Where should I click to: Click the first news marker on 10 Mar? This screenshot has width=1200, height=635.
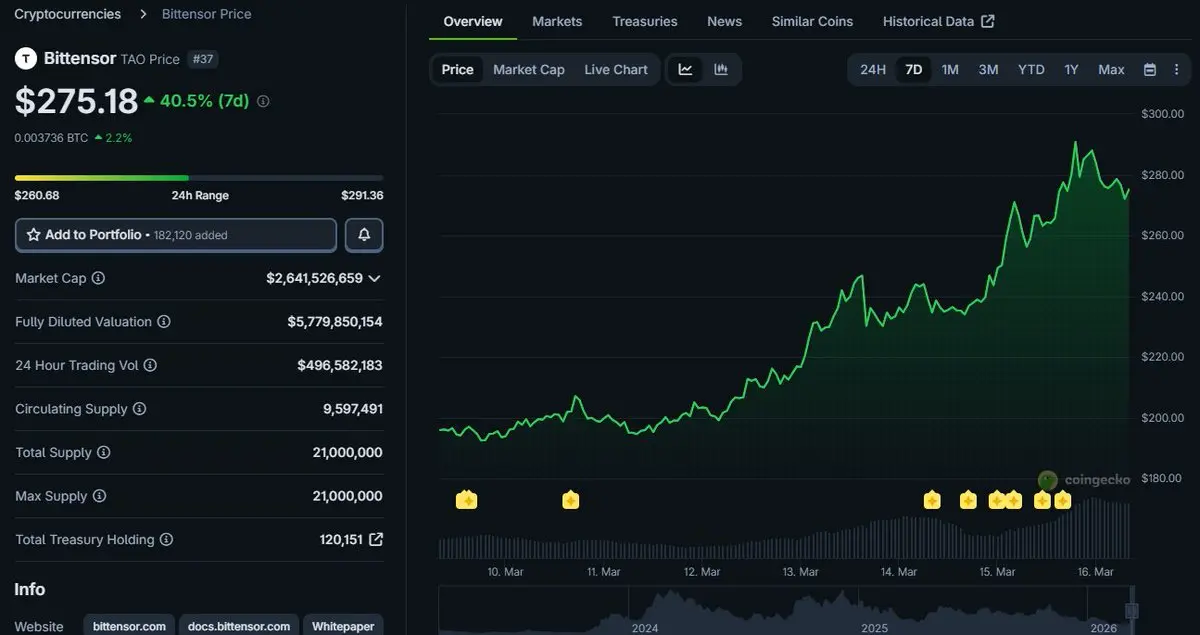pyautogui.click(x=466, y=500)
